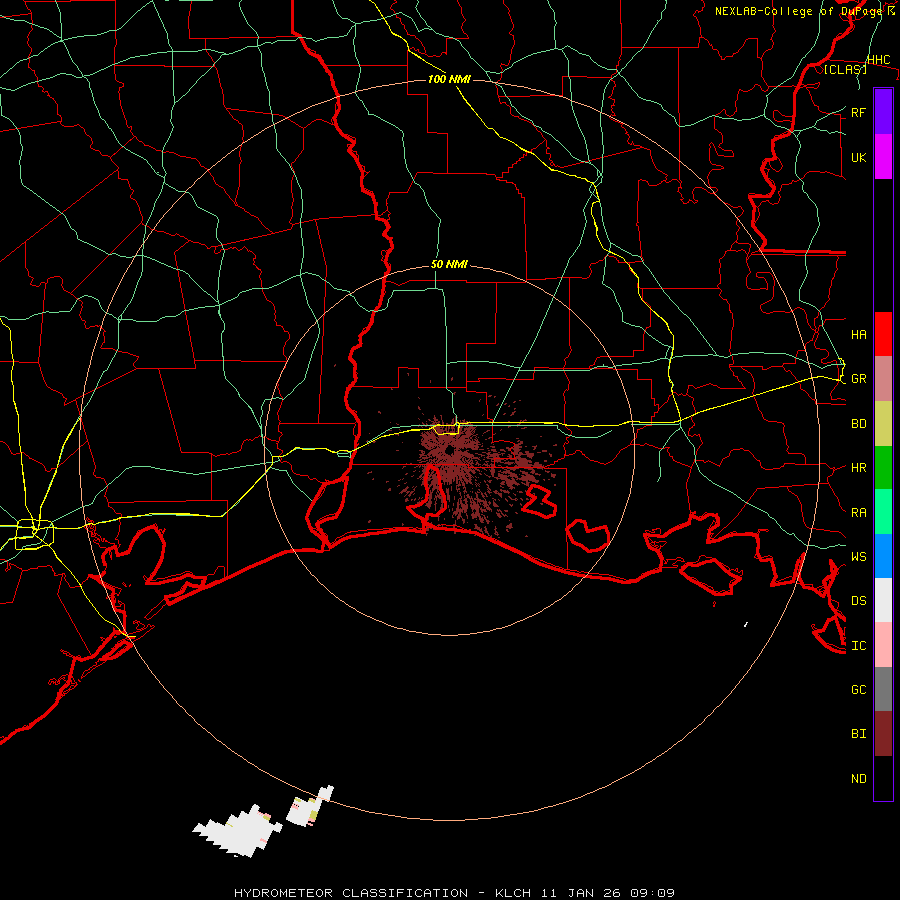The width and height of the screenshot is (900, 900).
Task: Click the 'NEXLAB-College of DuPage' credit text
Action: pos(799,11)
